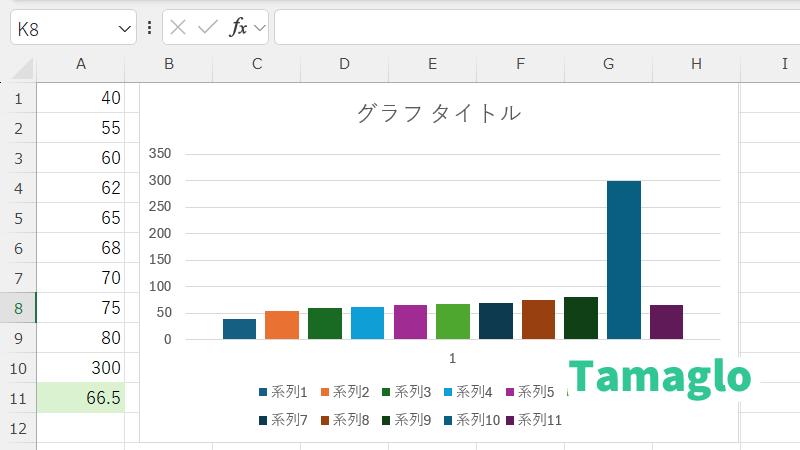Click inside the formula bar input
800x450 pixels.
tap(530, 28)
